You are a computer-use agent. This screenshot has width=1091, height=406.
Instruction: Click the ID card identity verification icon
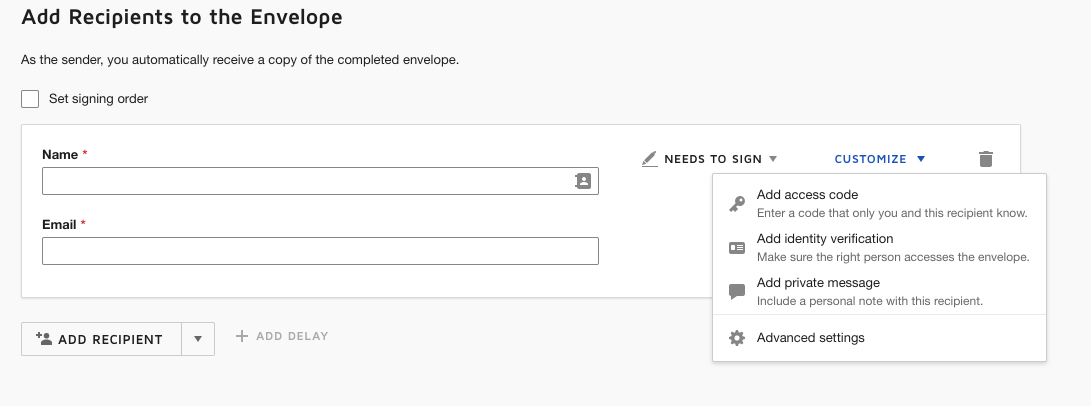(x=737, y=248)
